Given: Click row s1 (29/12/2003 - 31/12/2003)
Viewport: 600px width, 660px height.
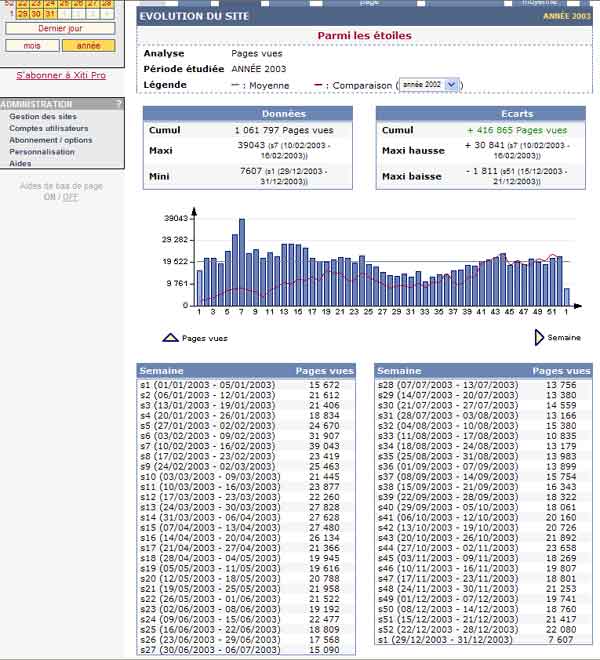Looking at the screenshot, I should [x=483, y=639].
